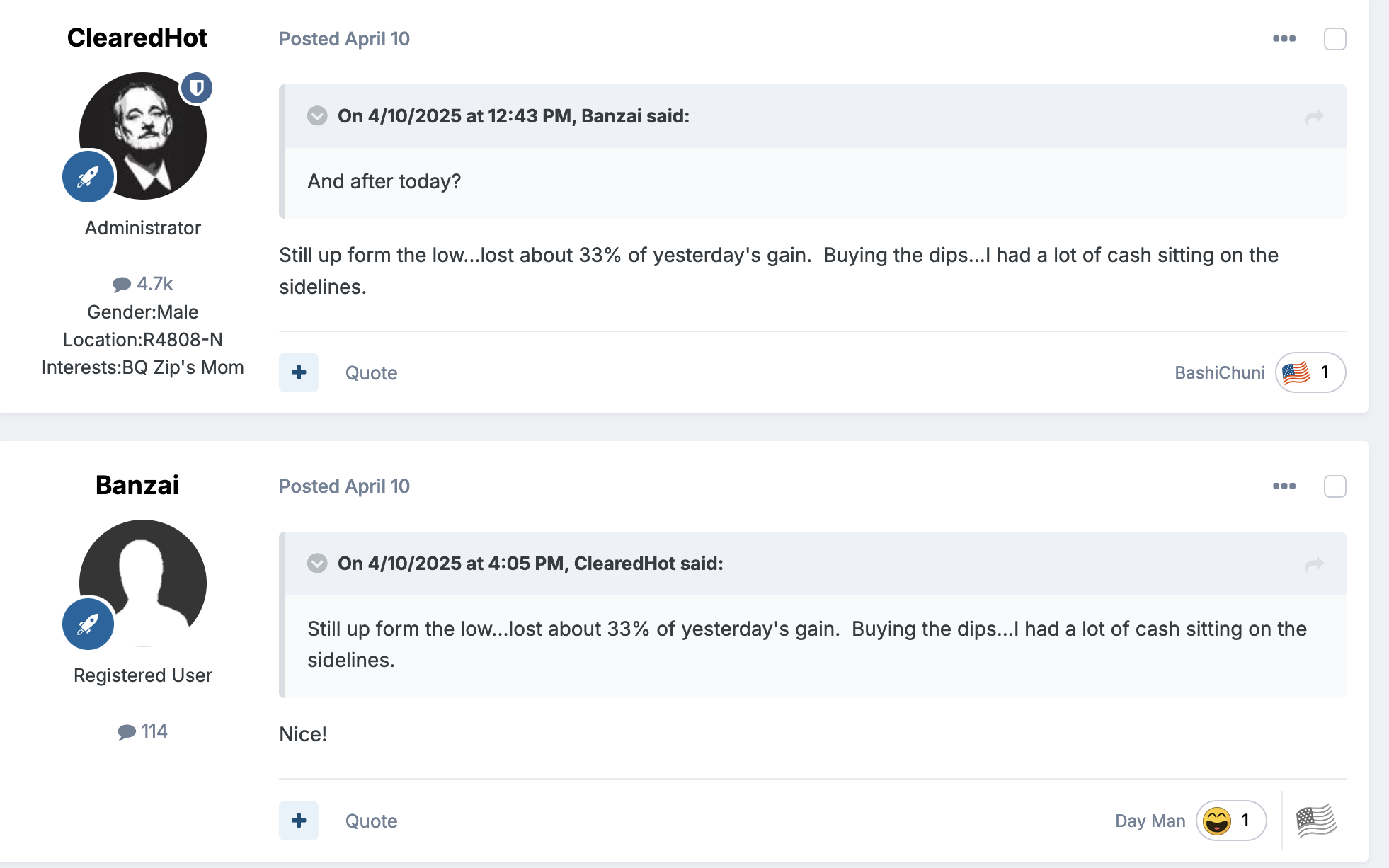Click the multiquote plus on Banzai's post
The width and height of the screenshot is (1389, 868).
click(299, 821)
